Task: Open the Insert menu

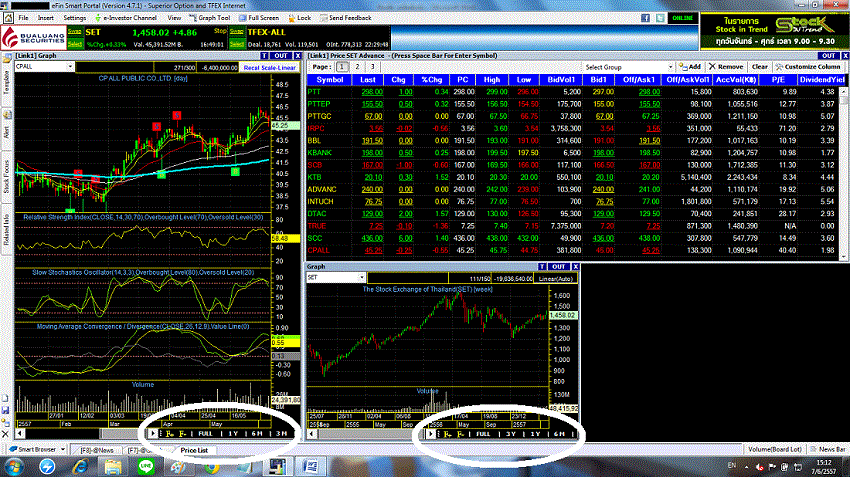Action: coord(46,18)
